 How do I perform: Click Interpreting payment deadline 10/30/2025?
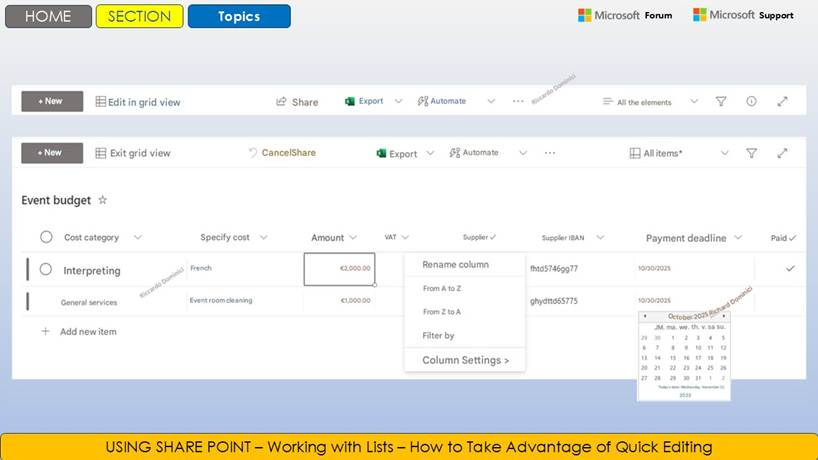[654, 268]
